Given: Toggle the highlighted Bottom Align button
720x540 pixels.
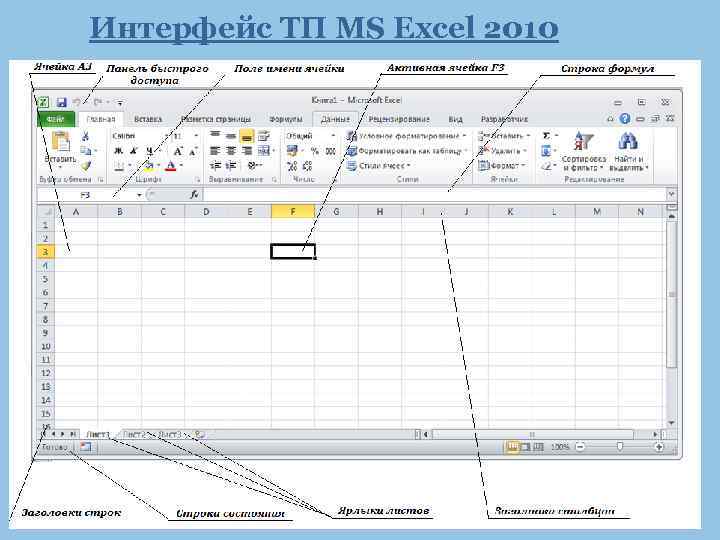Looking at the screenshot, I should (247, 136).
